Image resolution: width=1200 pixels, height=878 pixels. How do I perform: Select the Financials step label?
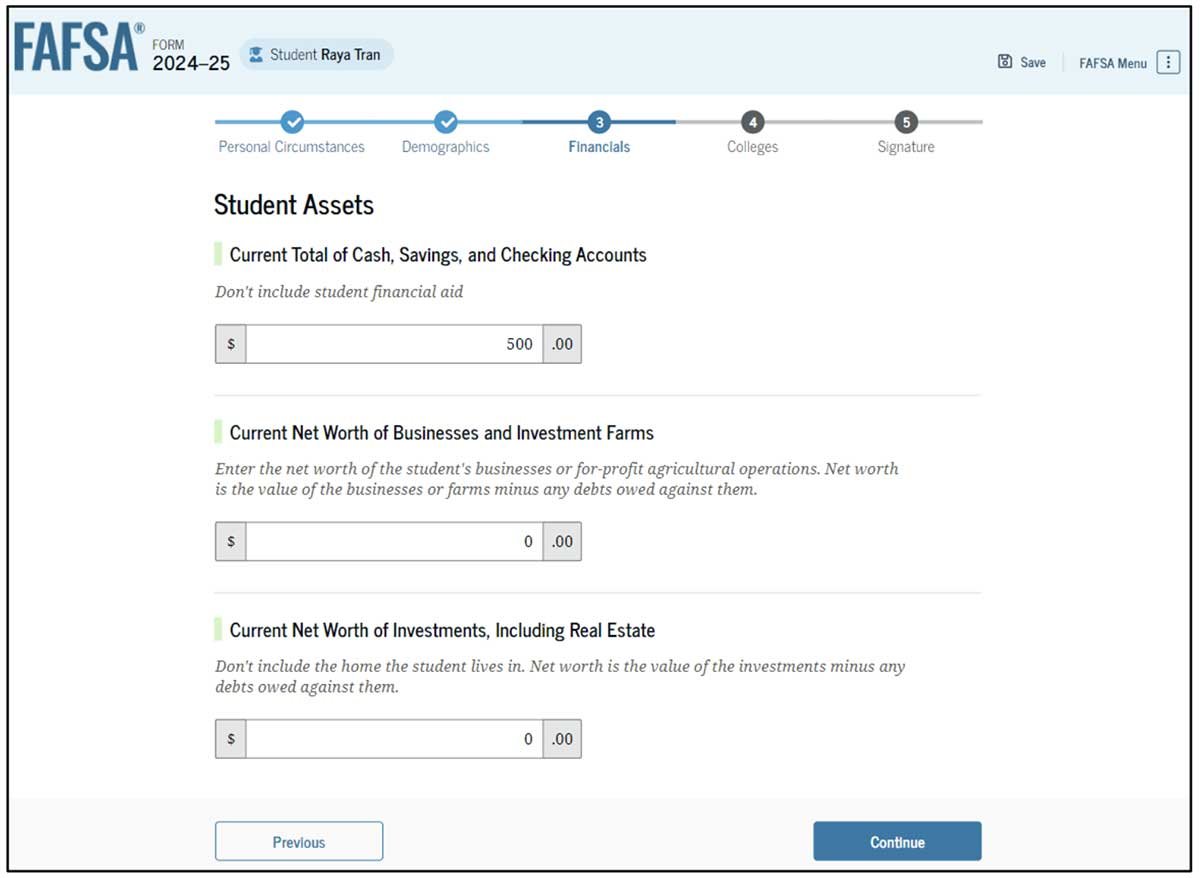(599, 147)
